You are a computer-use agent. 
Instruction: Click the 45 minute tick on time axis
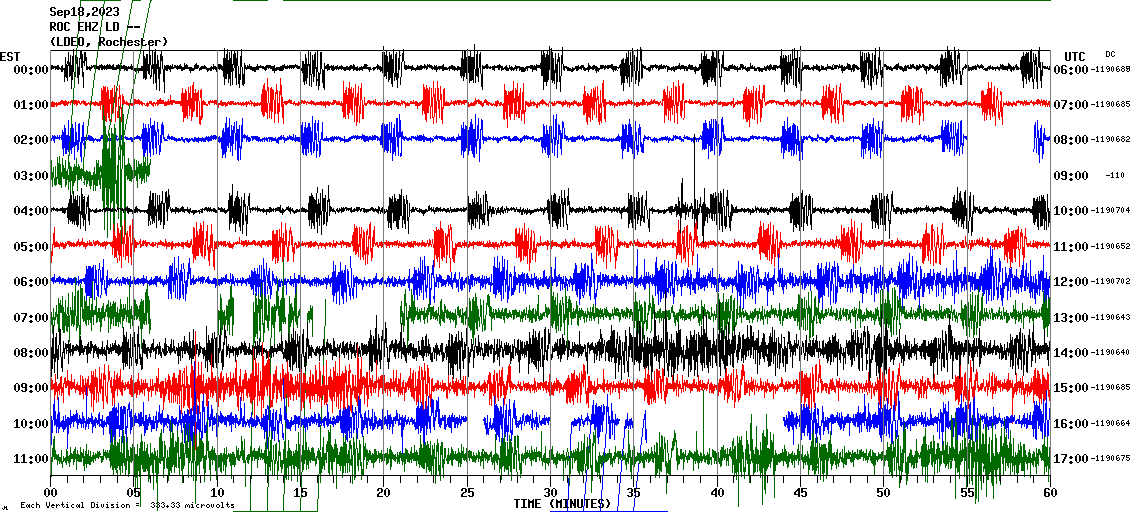pyautogui.click(x=800, y=493)
